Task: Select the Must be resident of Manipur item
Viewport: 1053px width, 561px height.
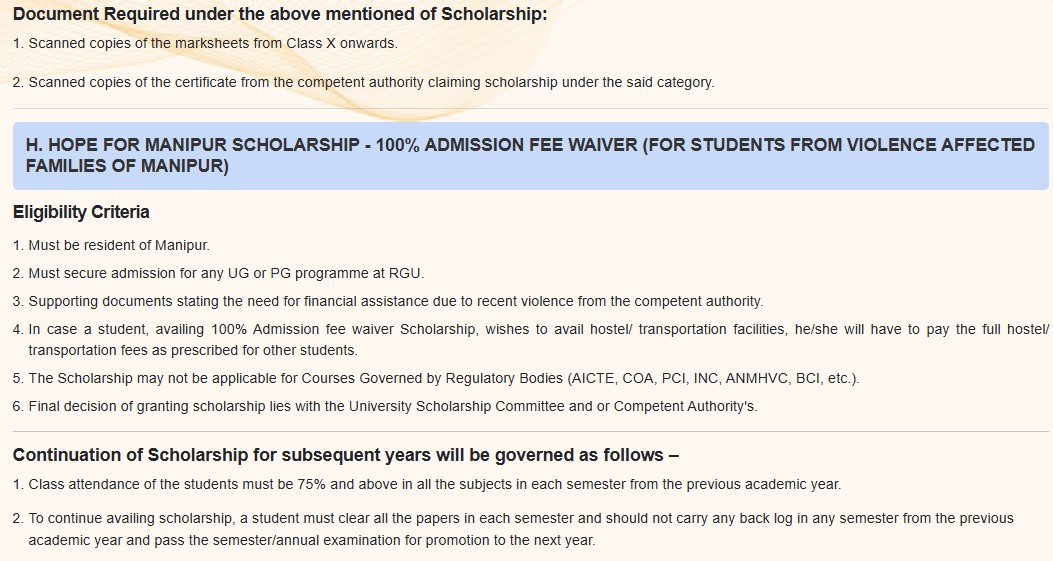Action: 111,245
